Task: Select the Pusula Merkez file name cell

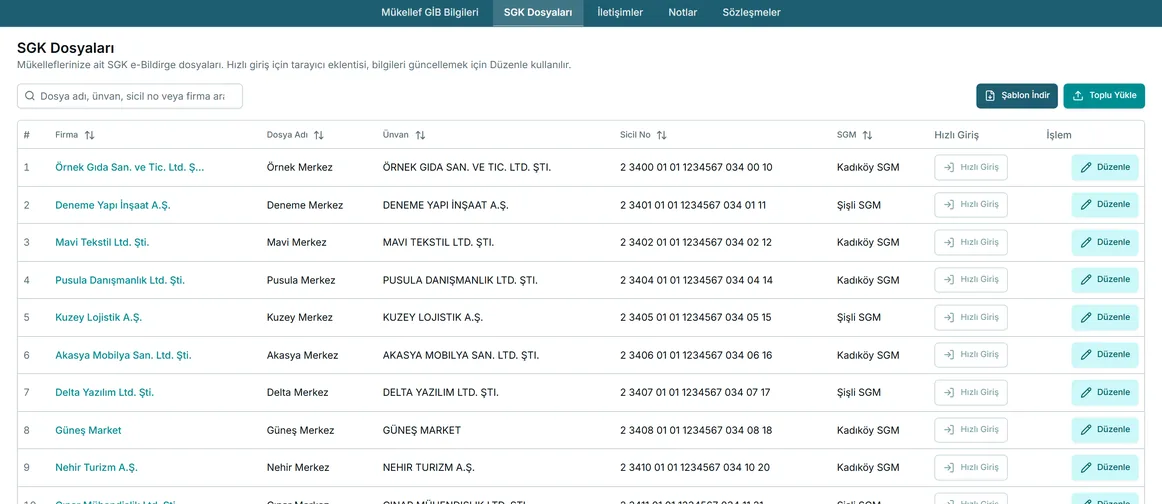Action: pos(301,279)
